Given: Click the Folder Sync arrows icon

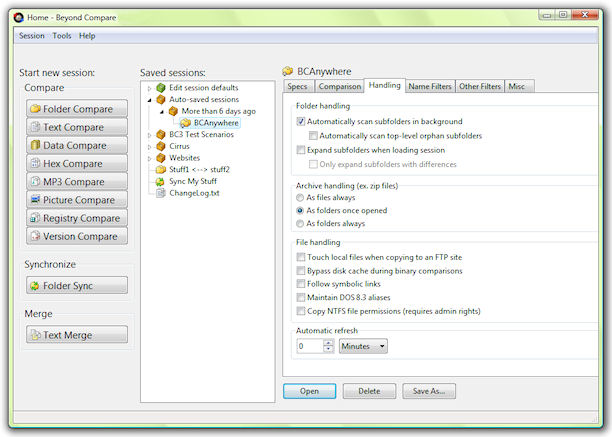Looking at the screenshot, I should [35, 286].
